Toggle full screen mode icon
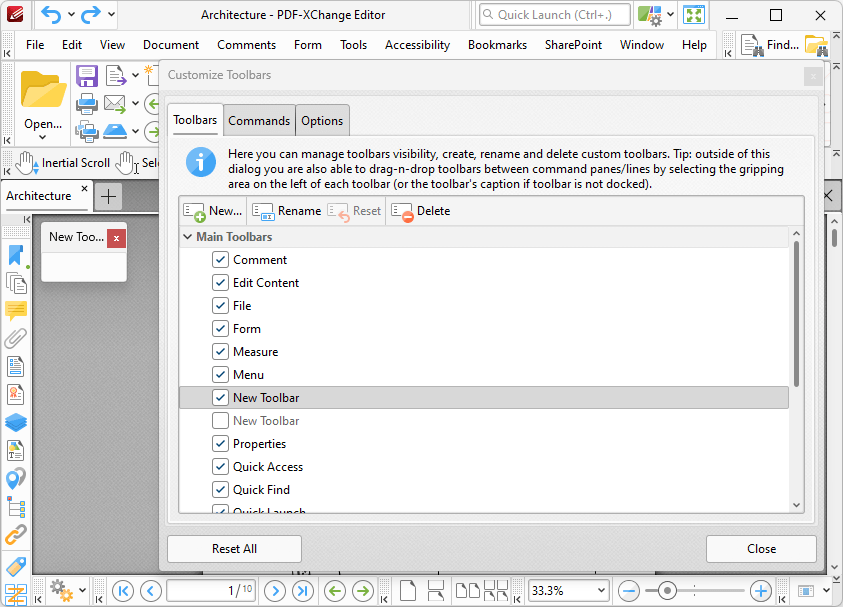The width and height of the screenshot is (843, 607). (694, 15)
